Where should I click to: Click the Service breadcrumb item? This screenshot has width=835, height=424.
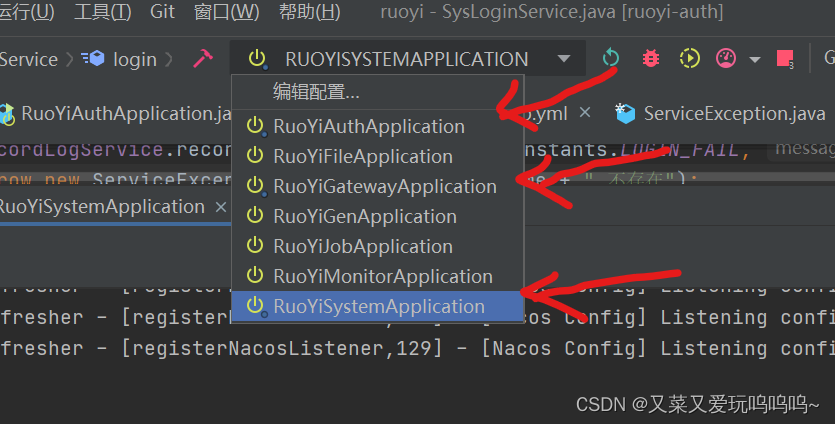[29, 60]
